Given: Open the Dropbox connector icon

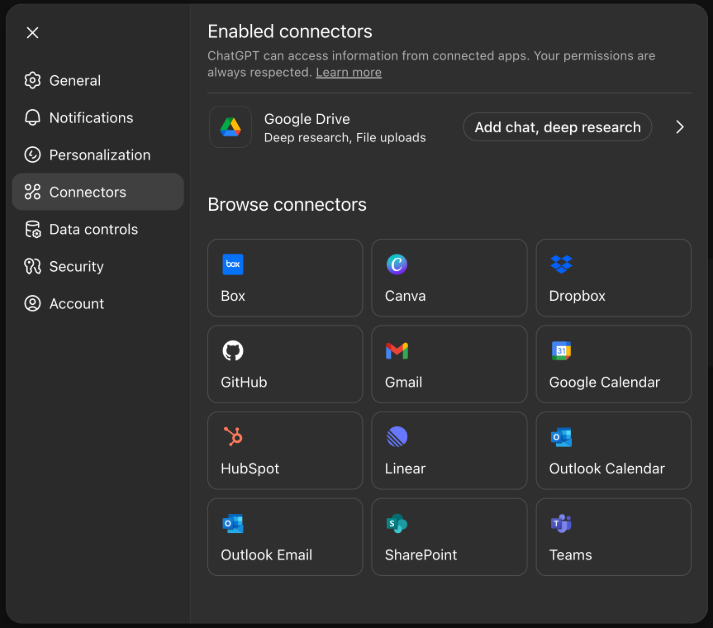Looking at the screenshot, I should [x=561, y=265].
